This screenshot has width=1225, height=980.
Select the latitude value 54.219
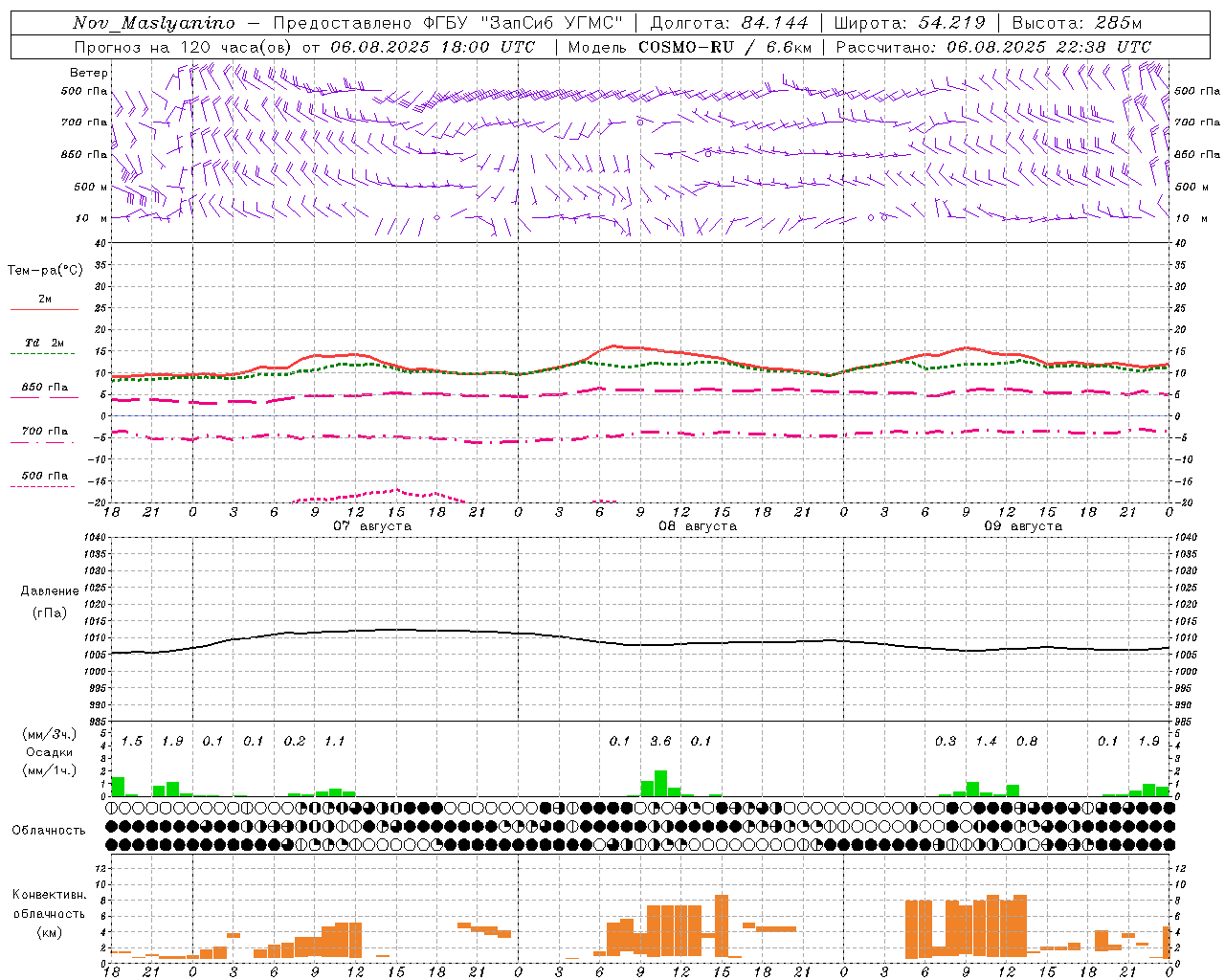point(952,23)
